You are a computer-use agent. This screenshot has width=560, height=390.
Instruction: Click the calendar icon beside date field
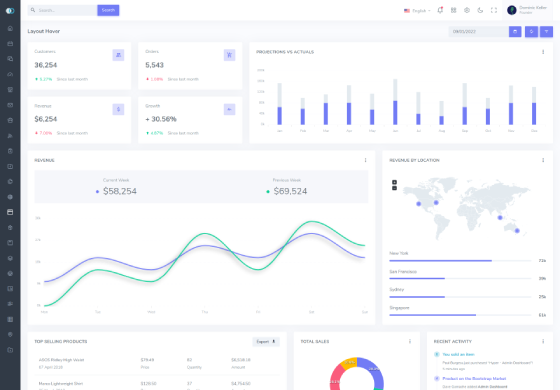(515, 31)
